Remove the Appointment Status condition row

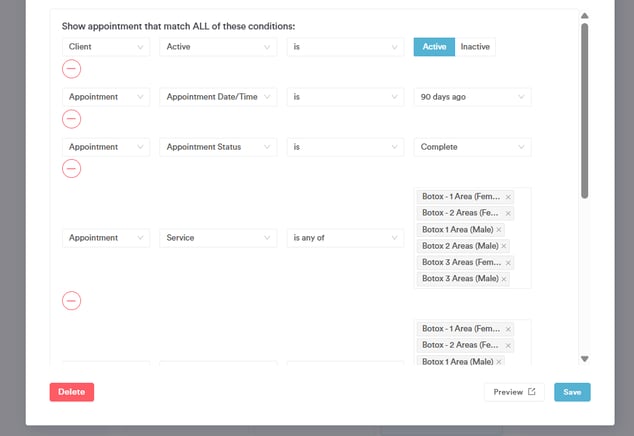click(x=72, y=168)
